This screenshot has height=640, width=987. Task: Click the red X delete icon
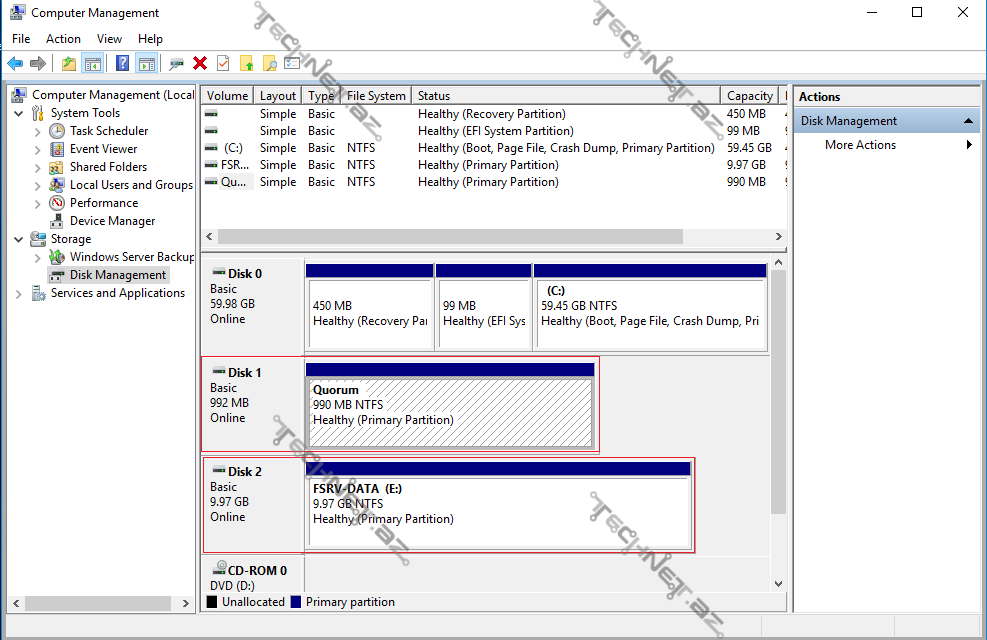[x=200, y=63]
